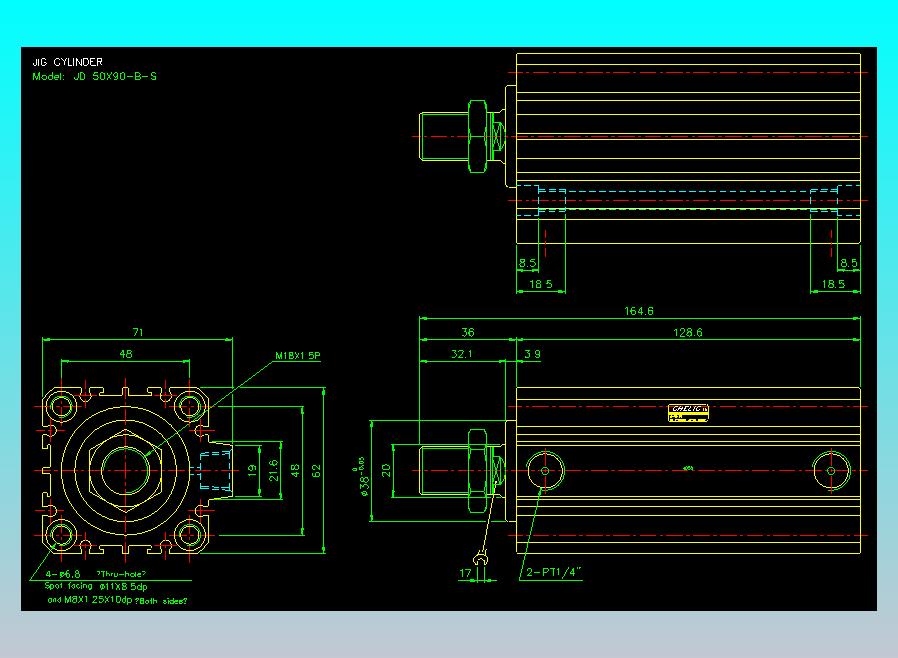Image resolution: width=898 pixels, height=658 pixels.
Task: Click the 17 wrench flat dimension
Action: click(x=465, y=573)
